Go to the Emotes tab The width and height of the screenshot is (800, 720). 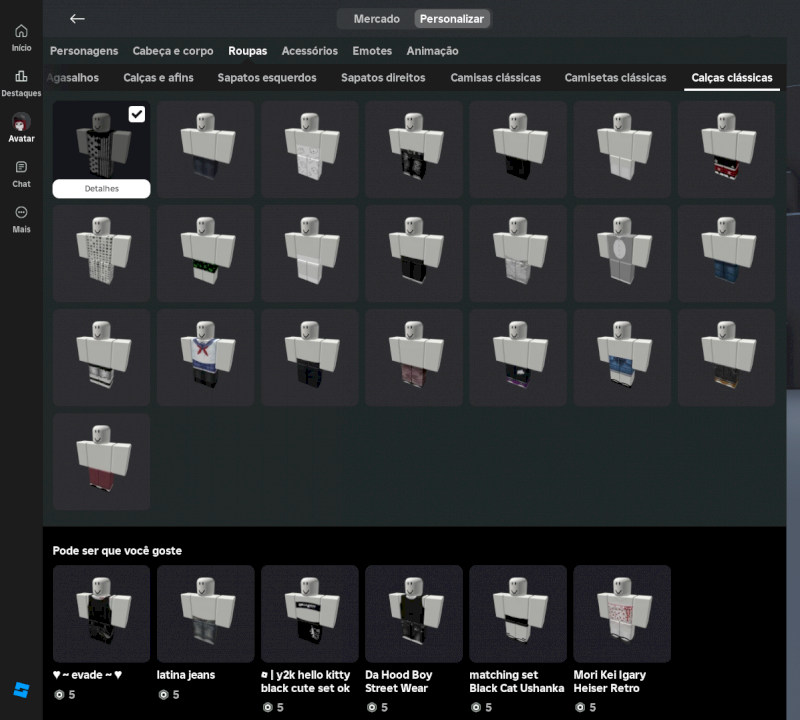pos(372,51)
